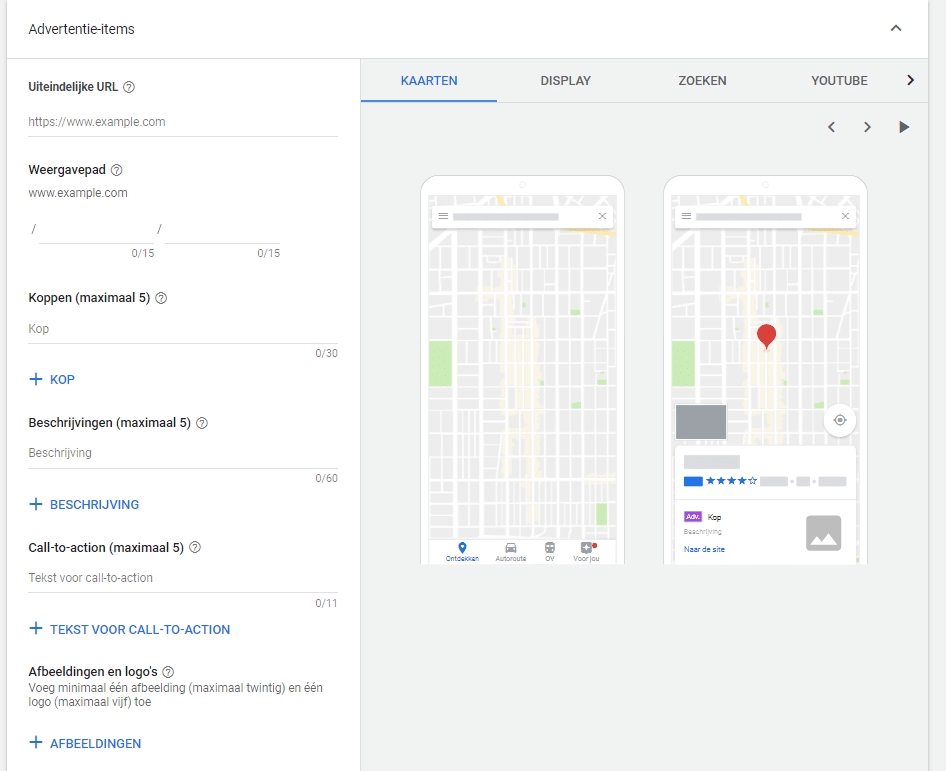The image size is (946, 771).
Task: Open help for Uiteindelijke URL
Action: pyautogui.click(x=129, y=87)
